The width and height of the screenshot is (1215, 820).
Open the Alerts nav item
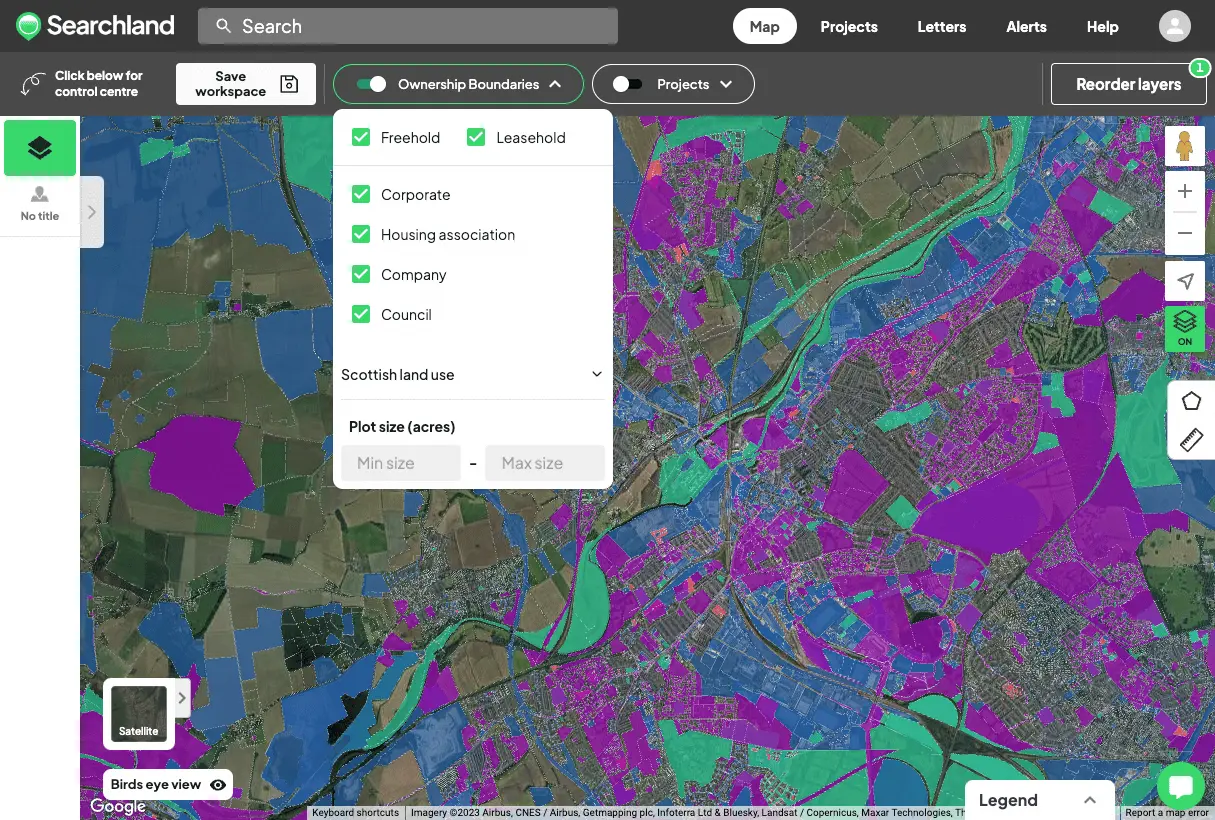[x=1027, y=27]
